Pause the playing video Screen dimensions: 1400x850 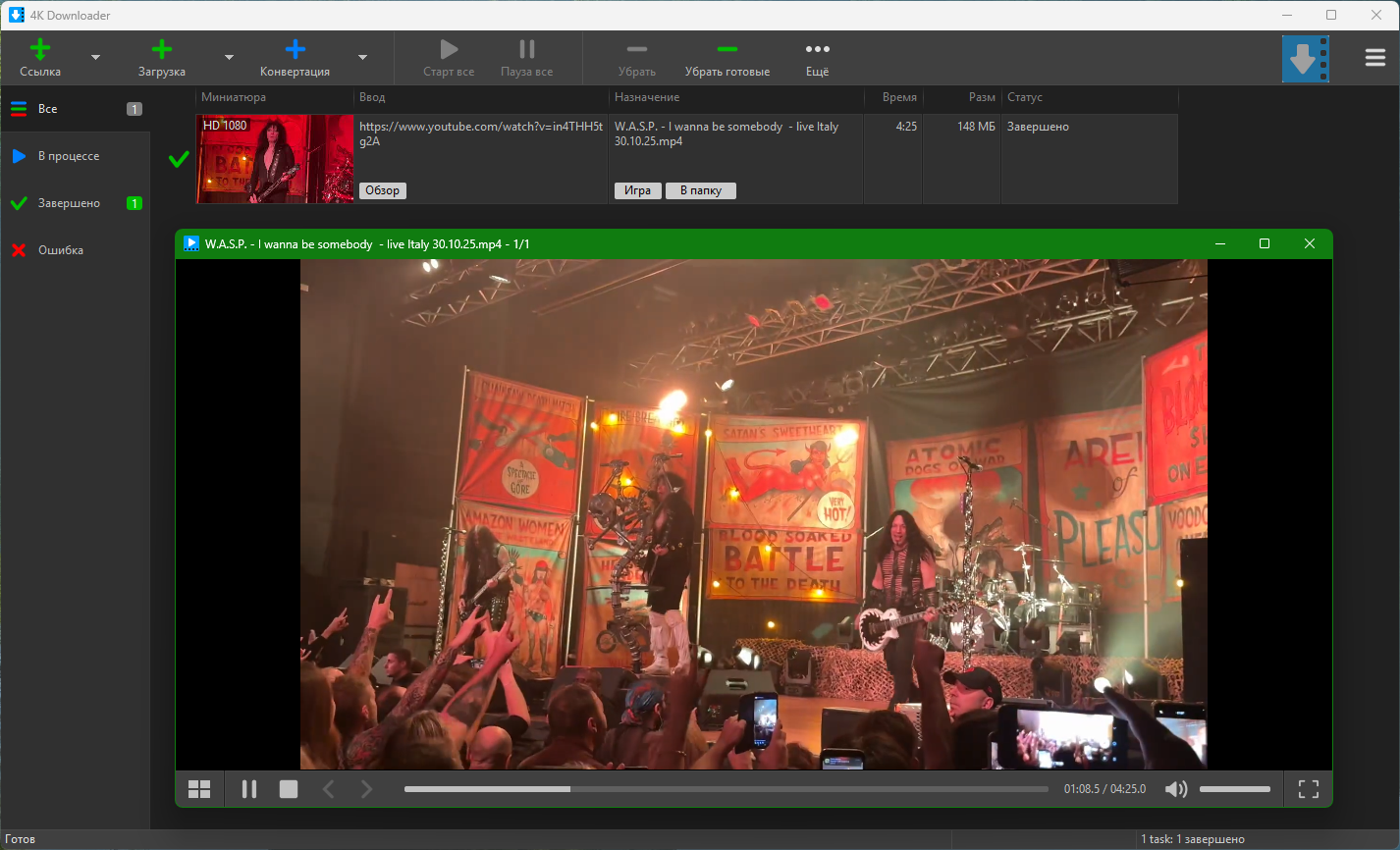[x=249, y=789]
